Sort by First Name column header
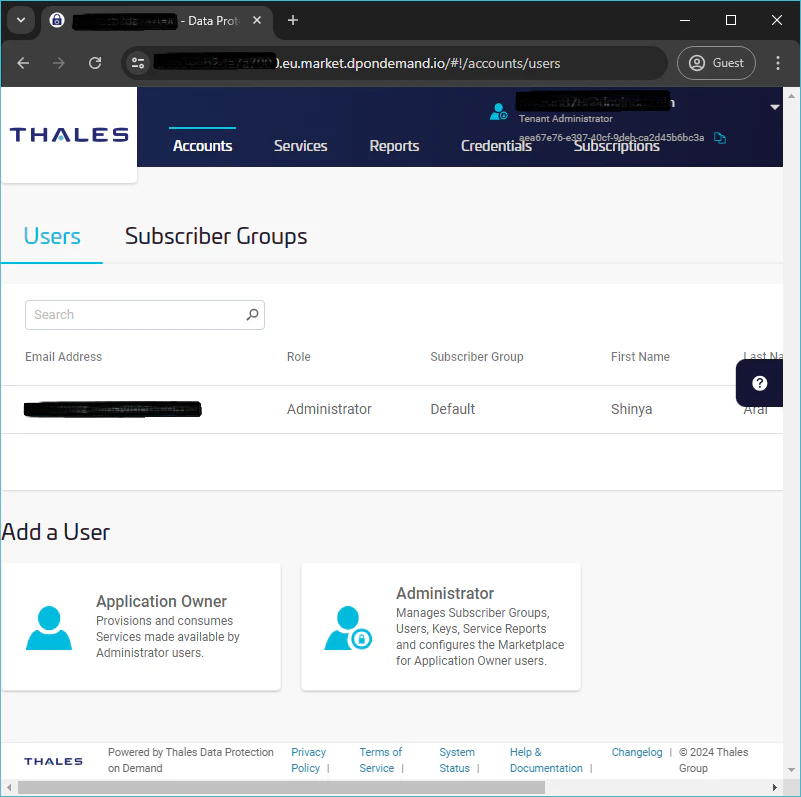The width and height of the screenshot is (801, 797). click(x=640, y=357)
